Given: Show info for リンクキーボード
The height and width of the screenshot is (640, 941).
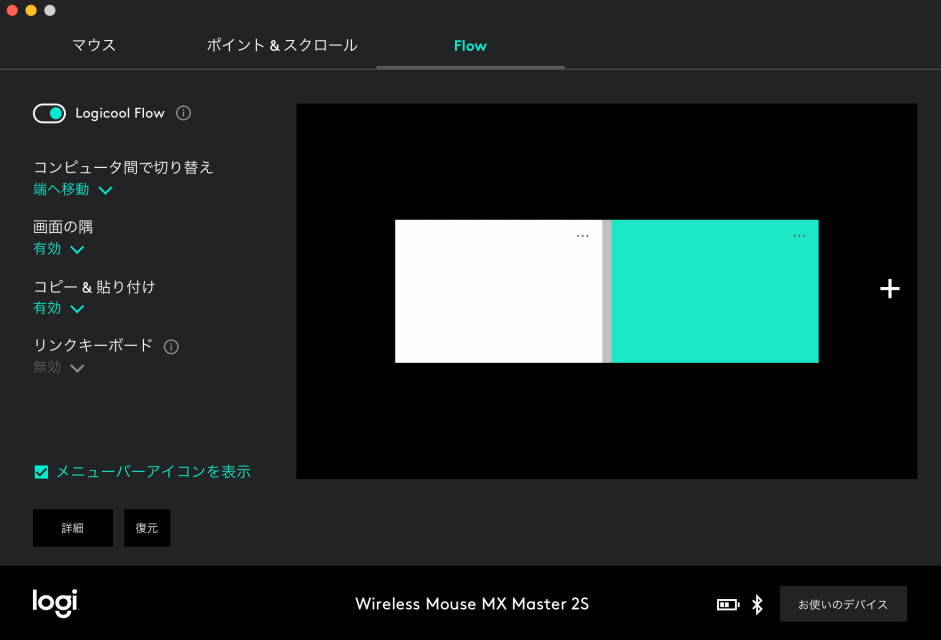Looking at the screenshot, I should point(171,346).
